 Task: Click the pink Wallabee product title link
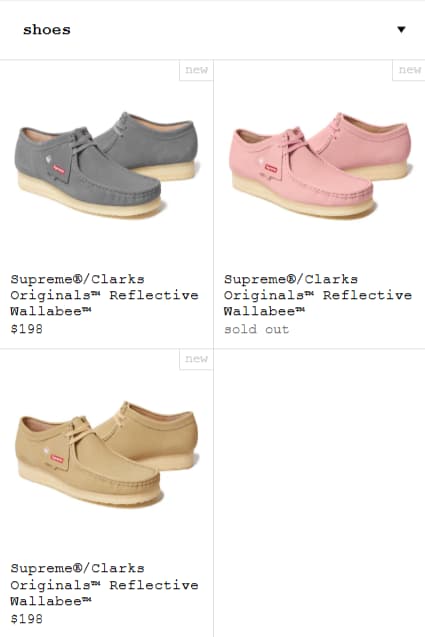pos(318,295)
